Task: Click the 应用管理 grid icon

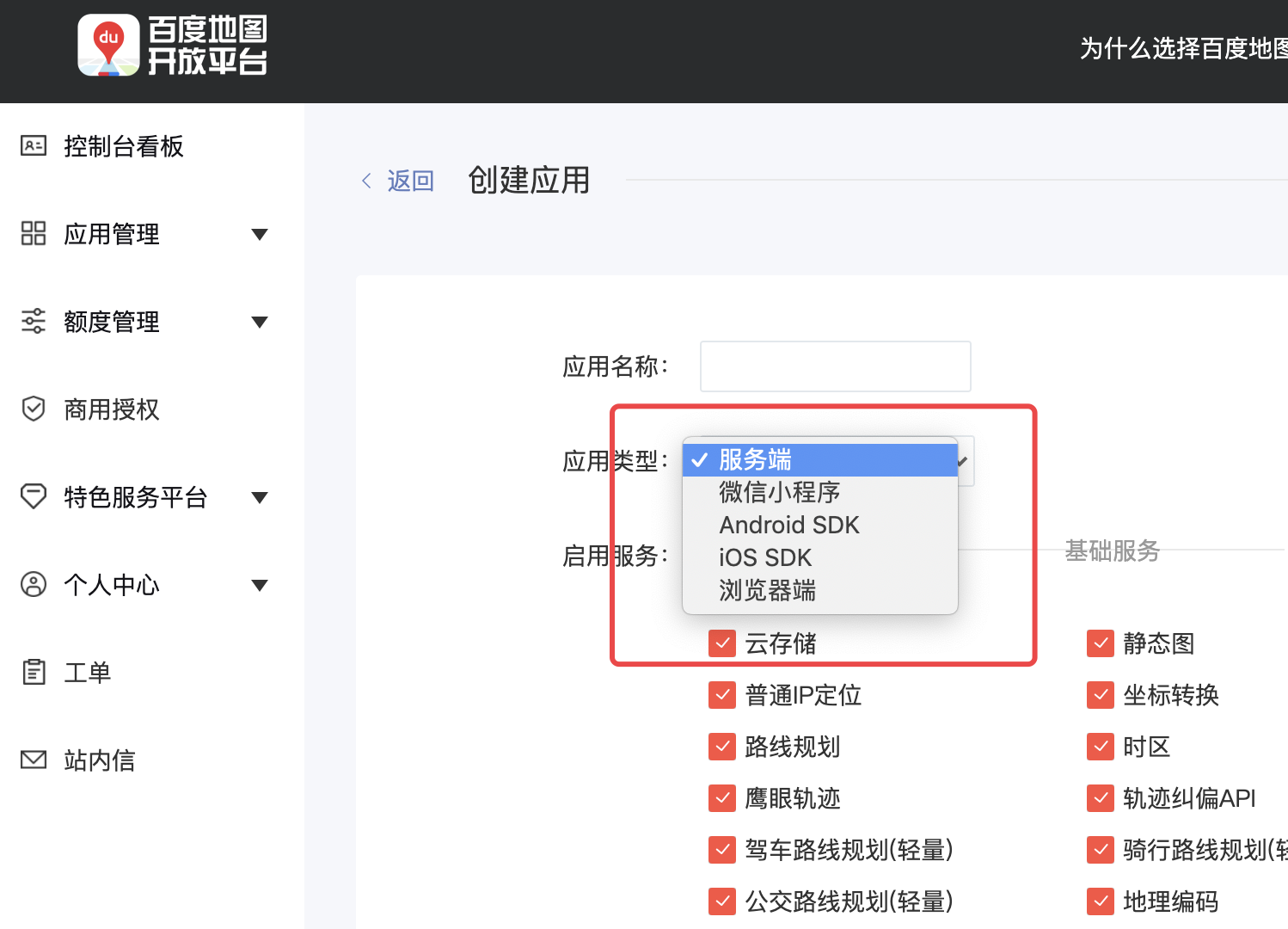Action: coord(34,233)
